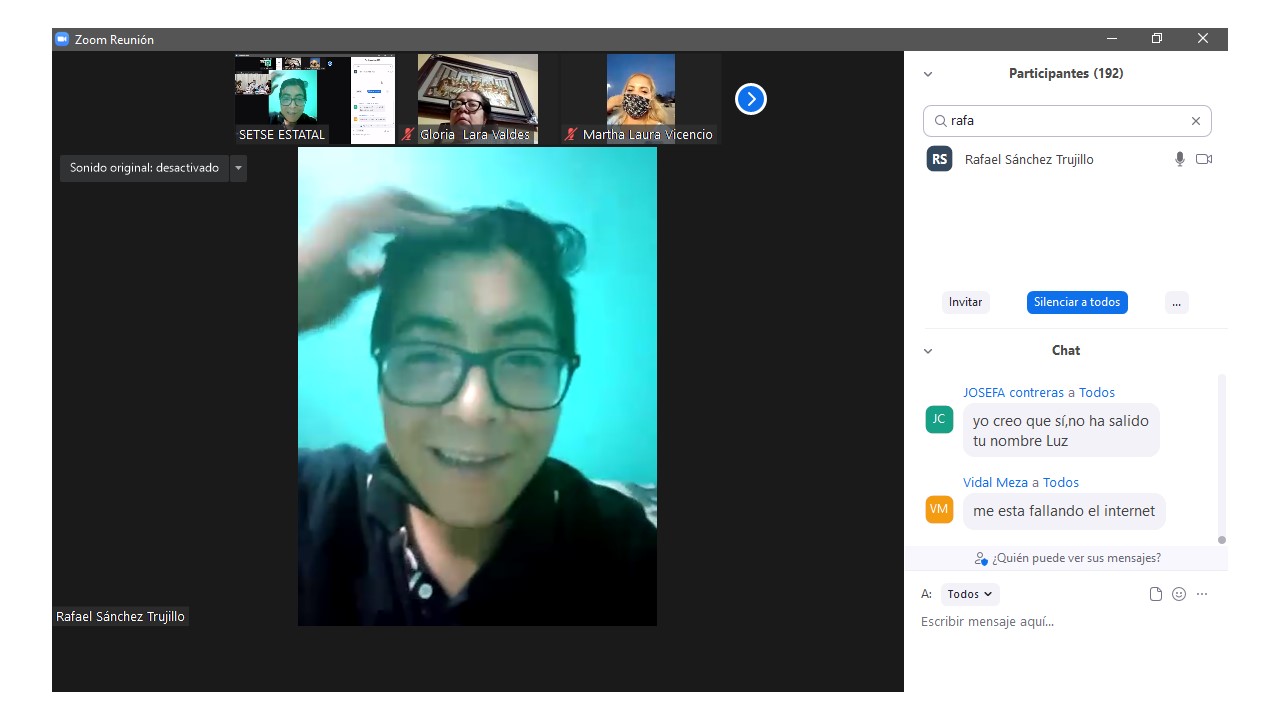1280x720 pixels.
Task: Open the more options button beside Silenciar a todos
Action: pos(1176,302)
